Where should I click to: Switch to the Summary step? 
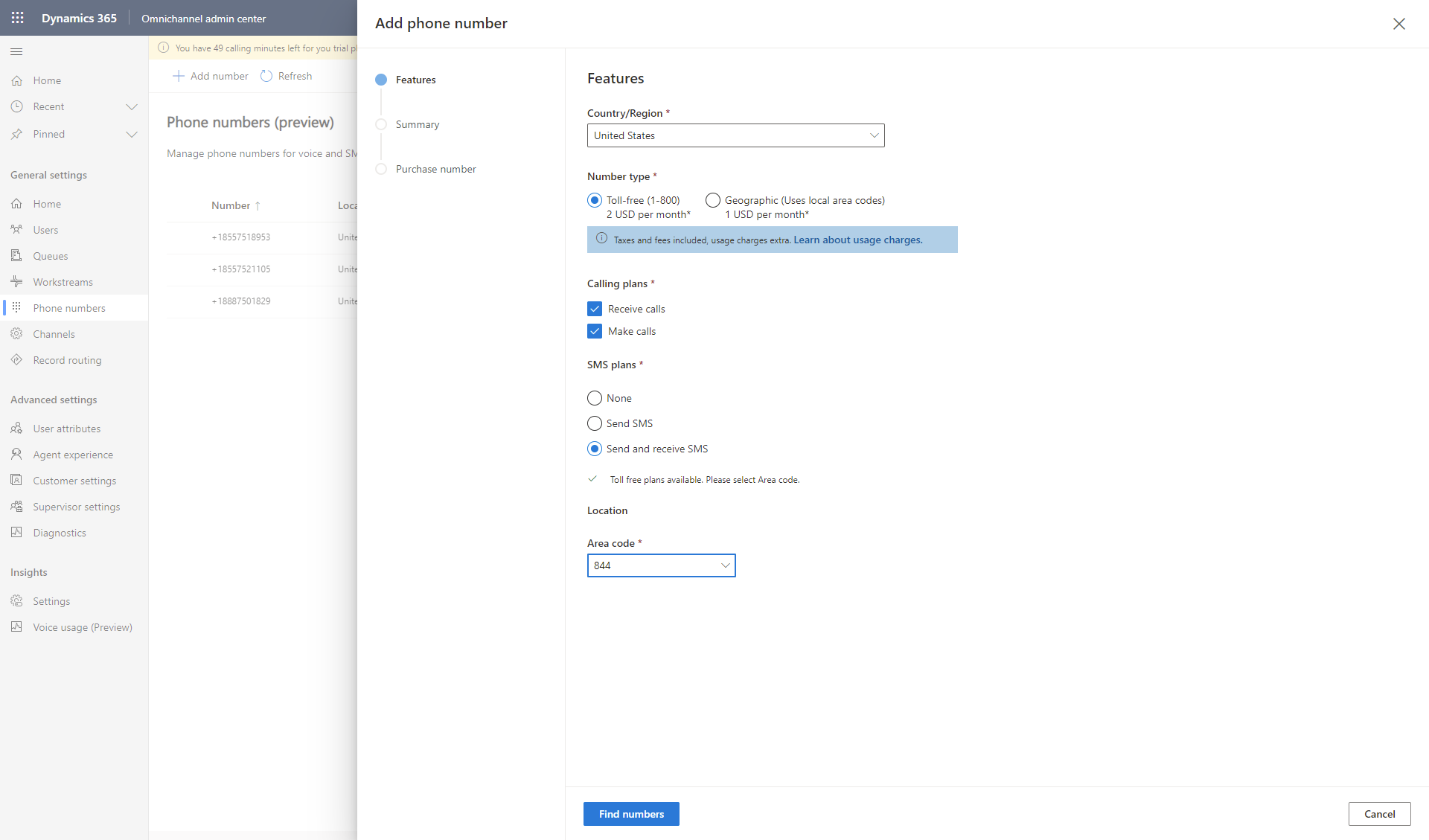click(x=418, y=124)
